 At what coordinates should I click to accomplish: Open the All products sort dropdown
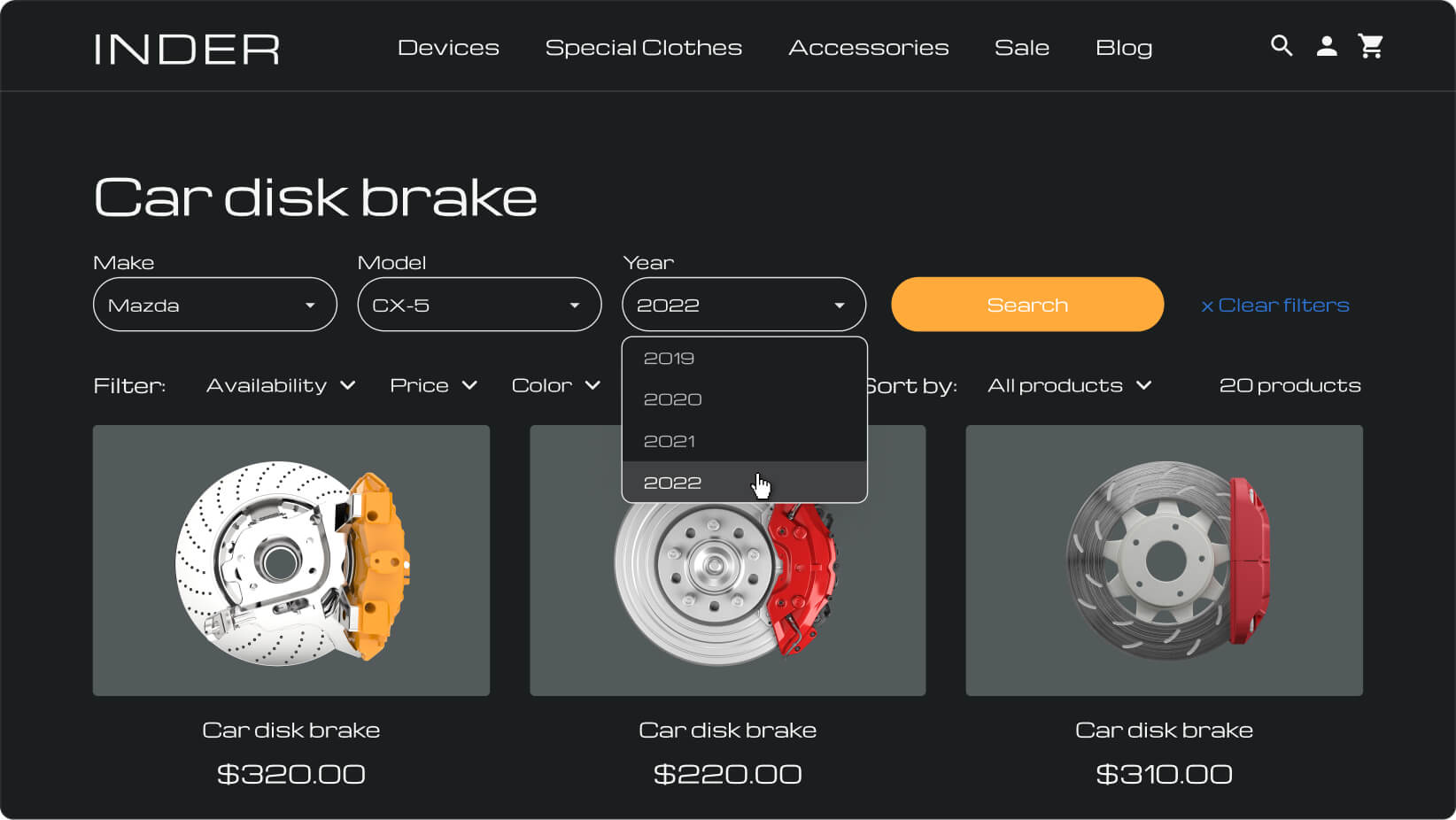click(x=1069, y=386)
